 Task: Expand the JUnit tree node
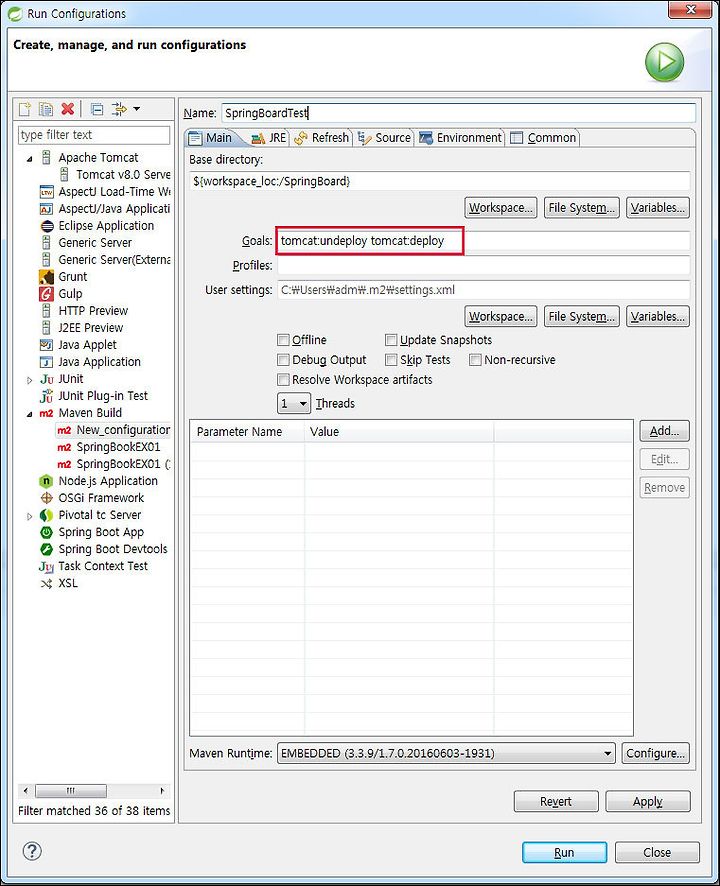coord(29,380)
